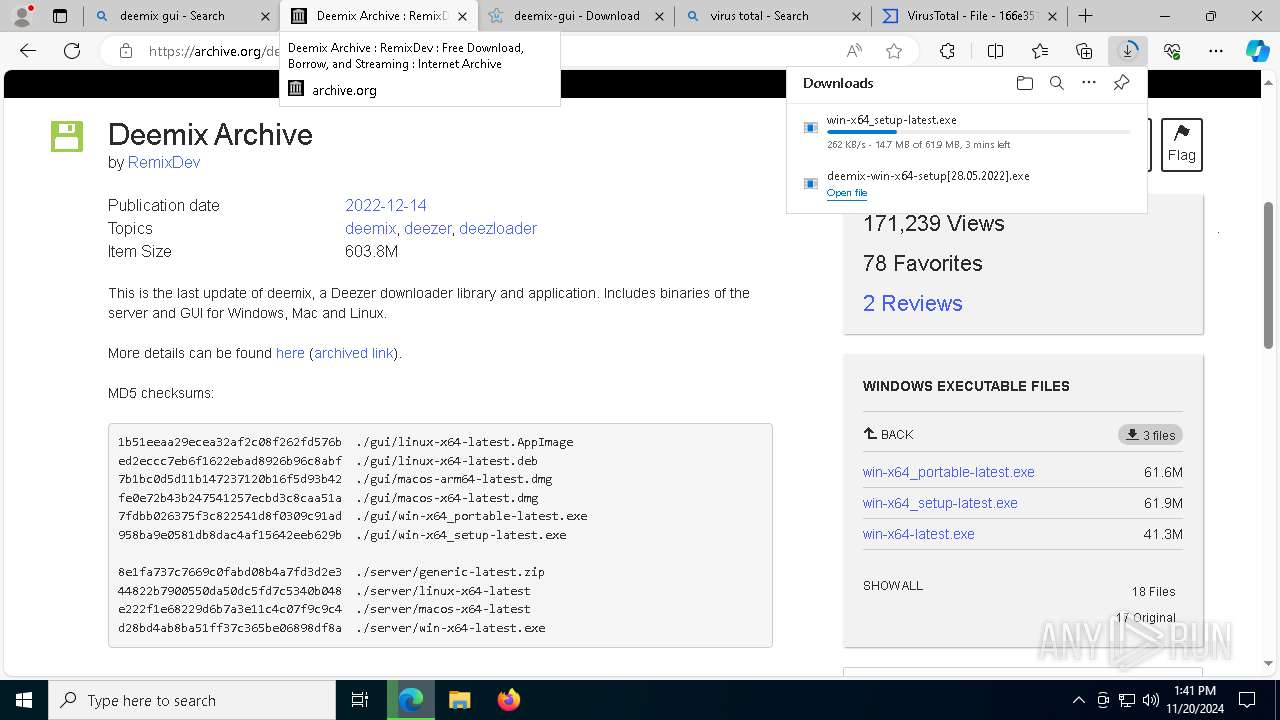
Task: Show hidden system tray icons chevron
Action: click(x=1078, y=700)
